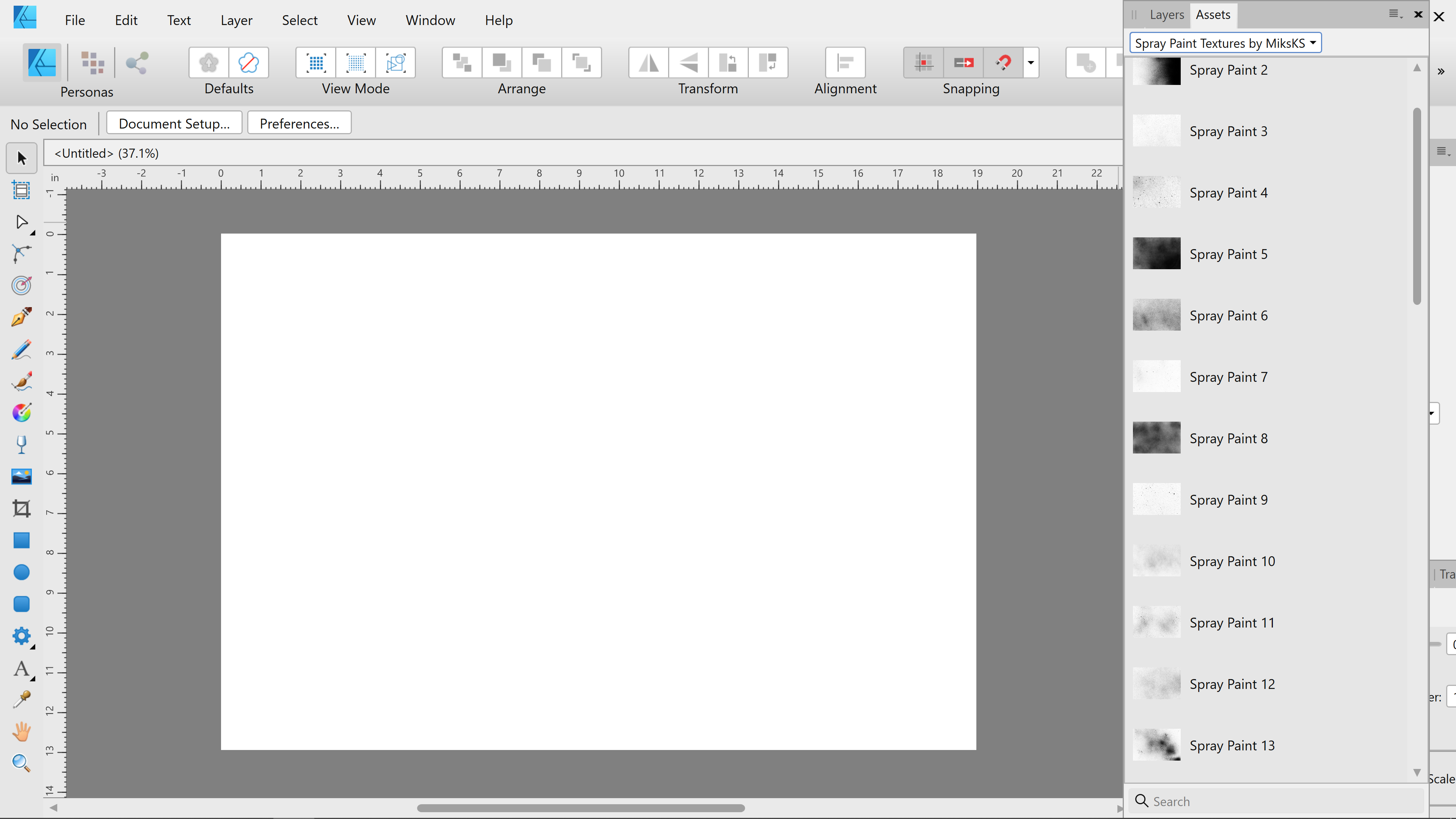Select the Move tool arrow
Viewport: 1456px width, 819px height.
tap(22, 158)
